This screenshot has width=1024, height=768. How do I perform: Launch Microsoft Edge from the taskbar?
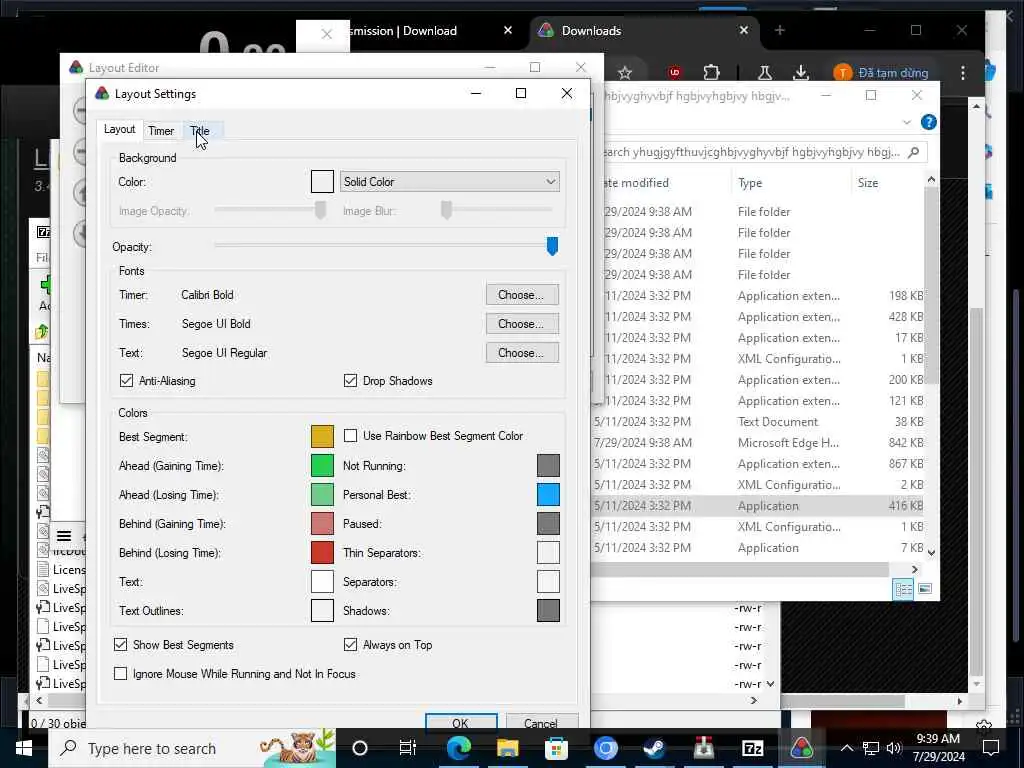[459, 748]
